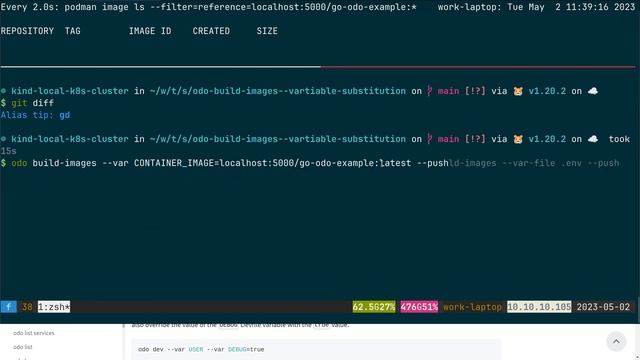
Task: Click 'odo' in the build-images command
Action: tap(19, 163)
